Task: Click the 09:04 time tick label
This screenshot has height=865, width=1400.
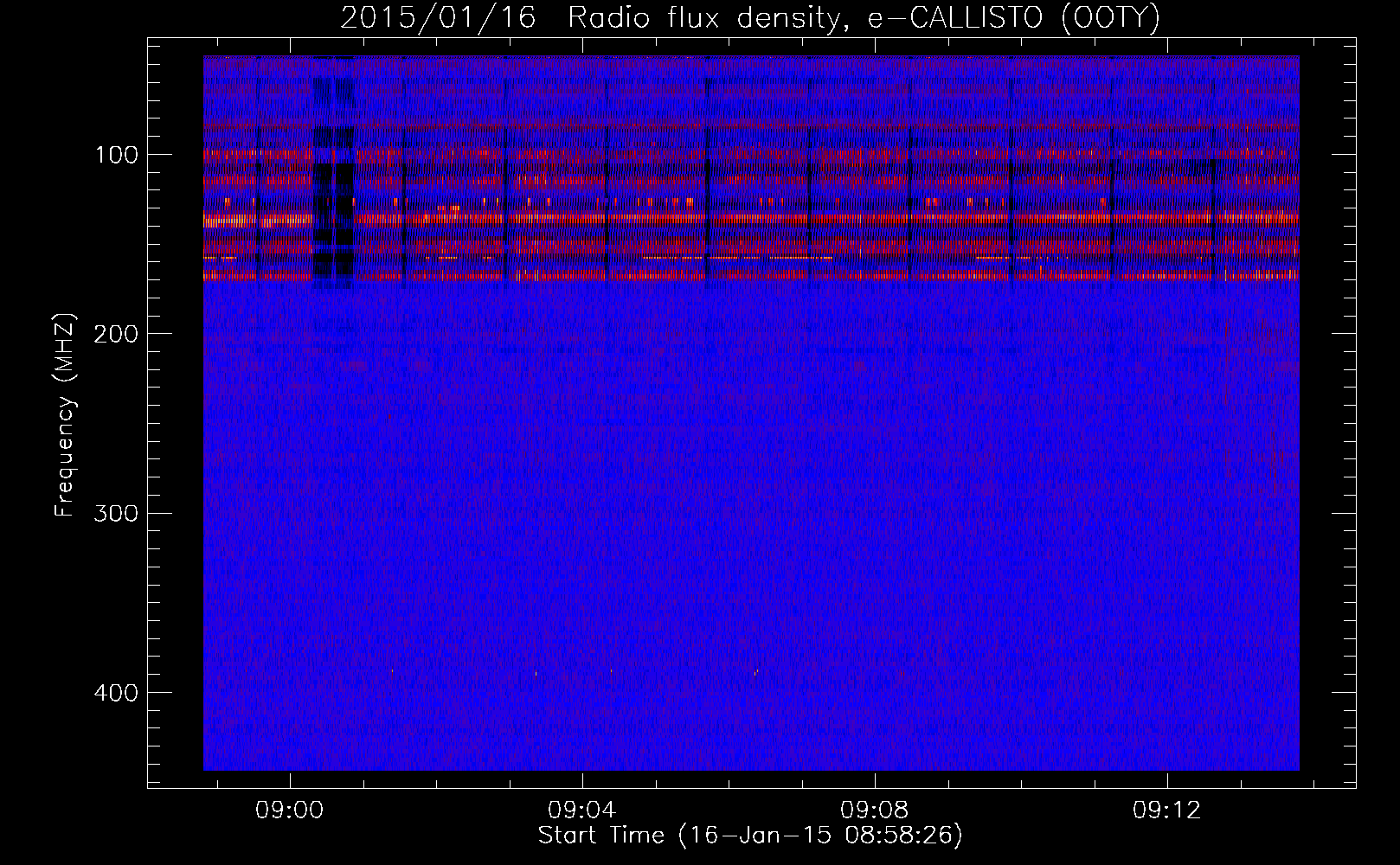Action: [582, 810]
